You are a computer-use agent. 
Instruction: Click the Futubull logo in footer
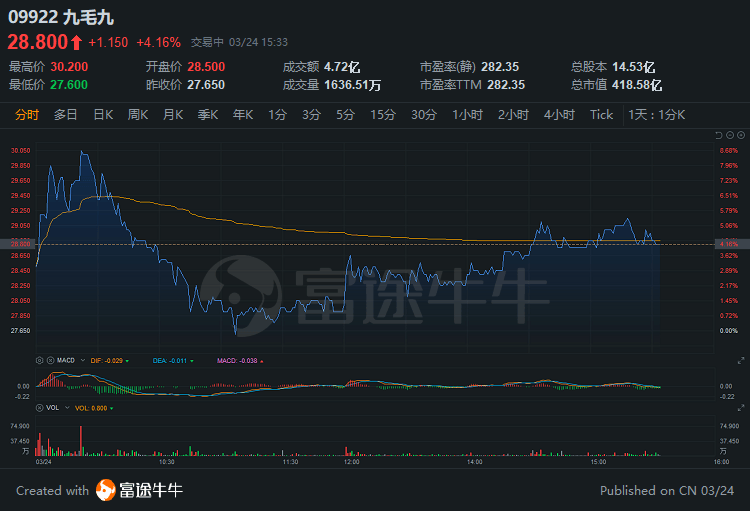tap(139, 490)
